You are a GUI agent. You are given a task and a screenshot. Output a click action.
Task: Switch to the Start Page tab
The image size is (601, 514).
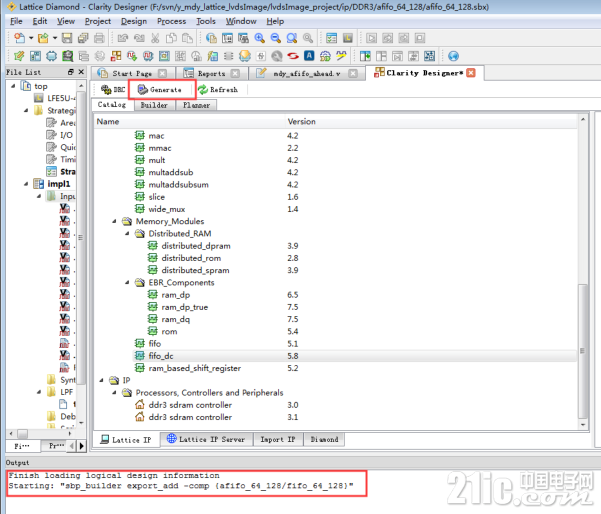pyautogui.click(x=132, y=73)
